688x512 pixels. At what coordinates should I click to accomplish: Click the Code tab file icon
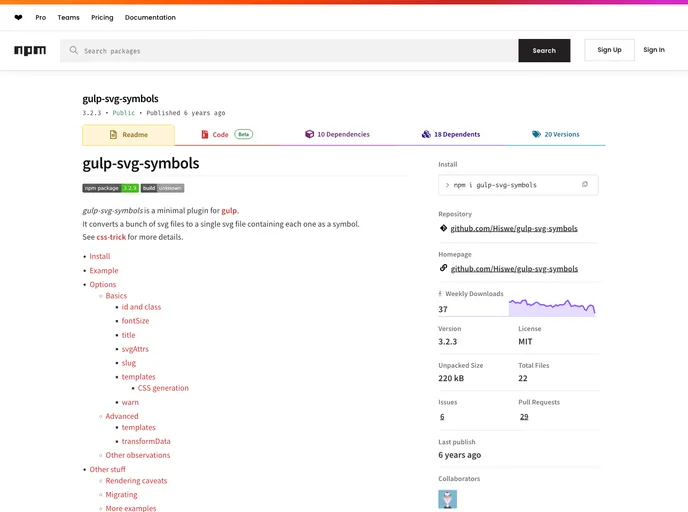204,134
